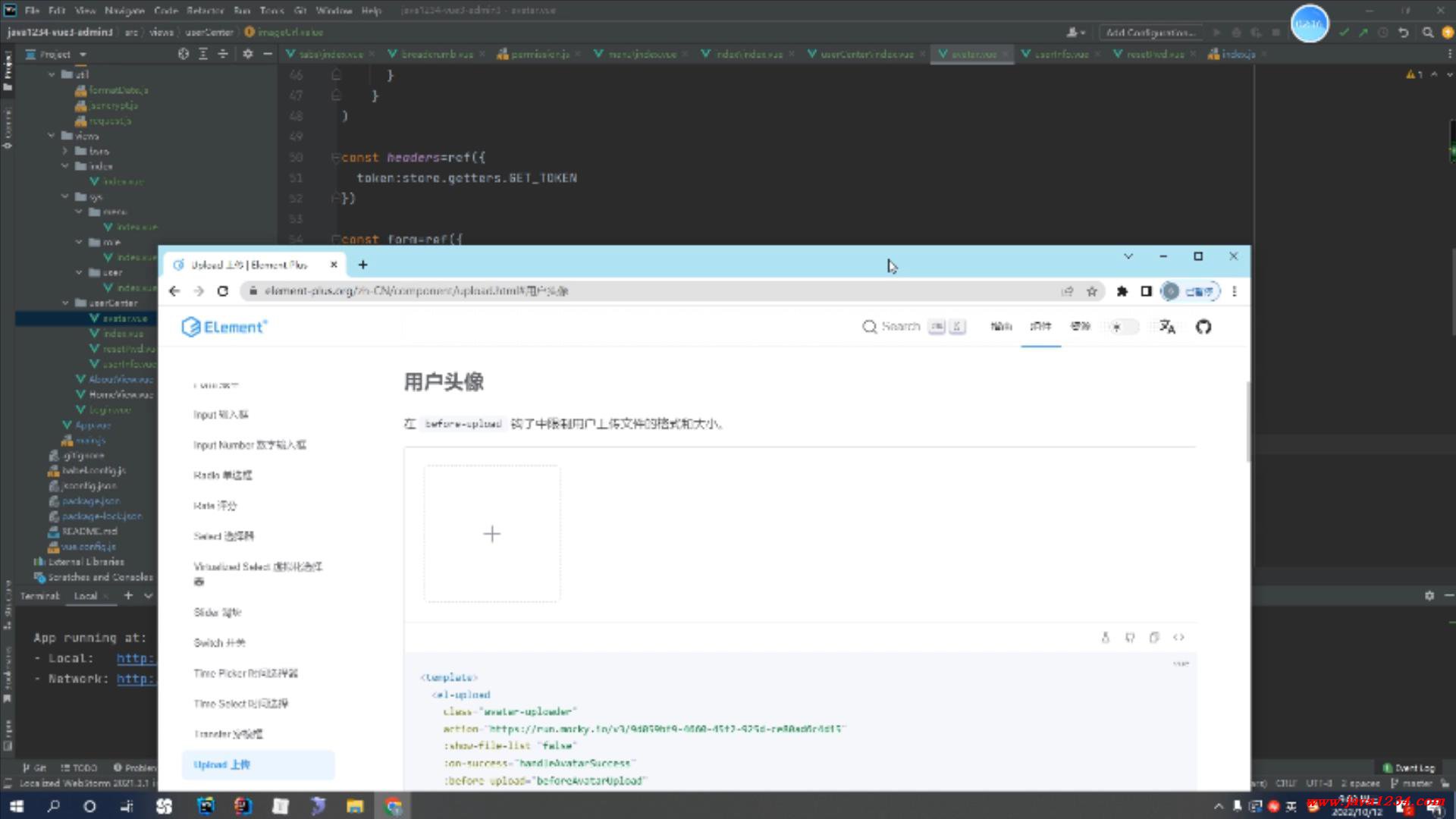The image size is (1456, 819).
Task: Open Project view dropdown arrow
Action: tap(83, 55)
